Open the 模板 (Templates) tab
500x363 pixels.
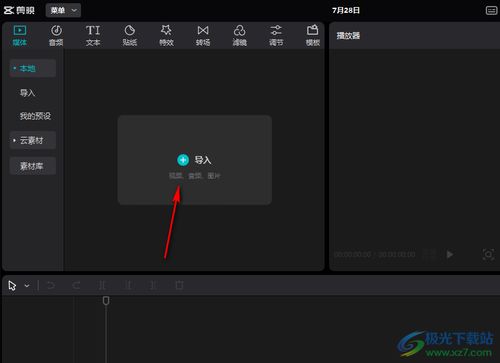(313, 35)
